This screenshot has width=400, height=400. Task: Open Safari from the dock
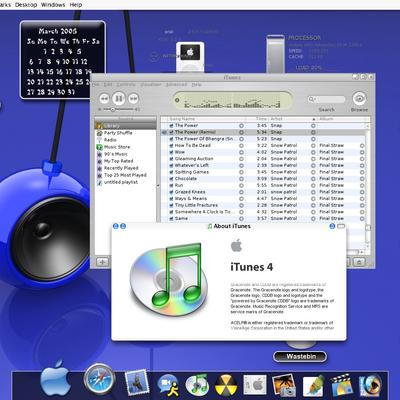pyautogui.click(x=100, y=379)
